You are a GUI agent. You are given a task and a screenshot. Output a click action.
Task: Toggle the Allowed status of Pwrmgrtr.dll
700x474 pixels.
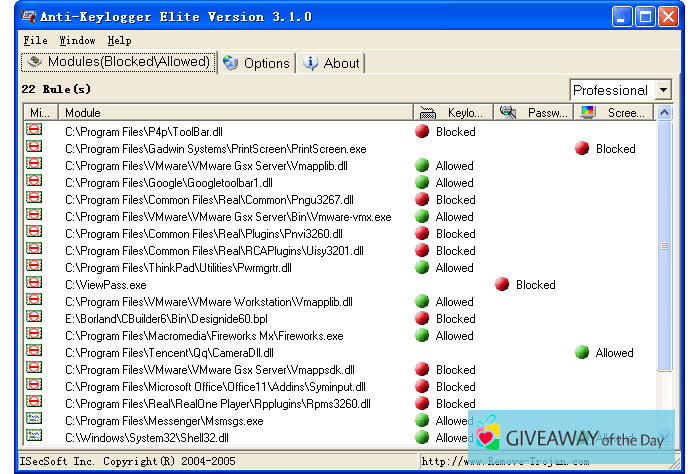[421, 268]
